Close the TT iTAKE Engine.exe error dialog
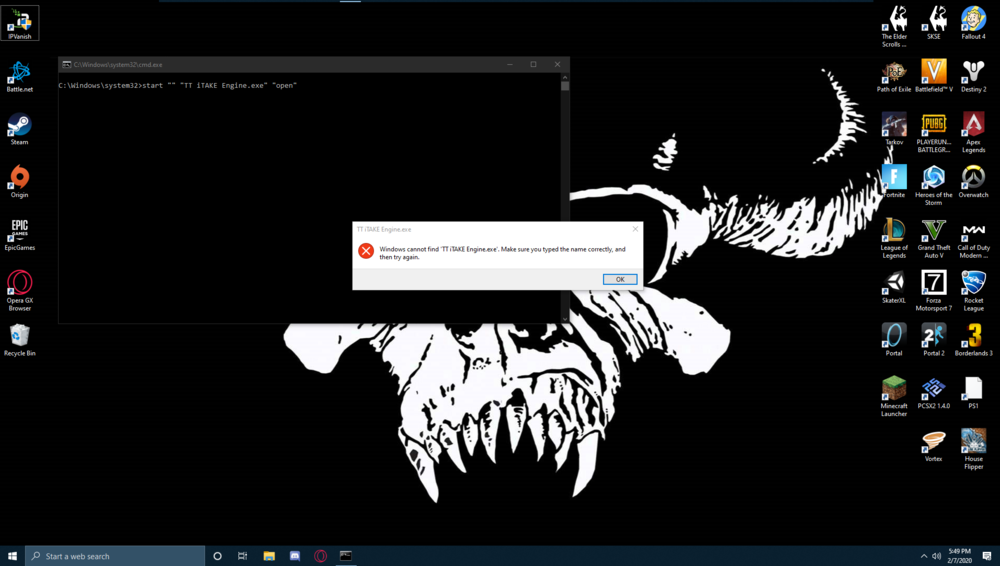 635,229
